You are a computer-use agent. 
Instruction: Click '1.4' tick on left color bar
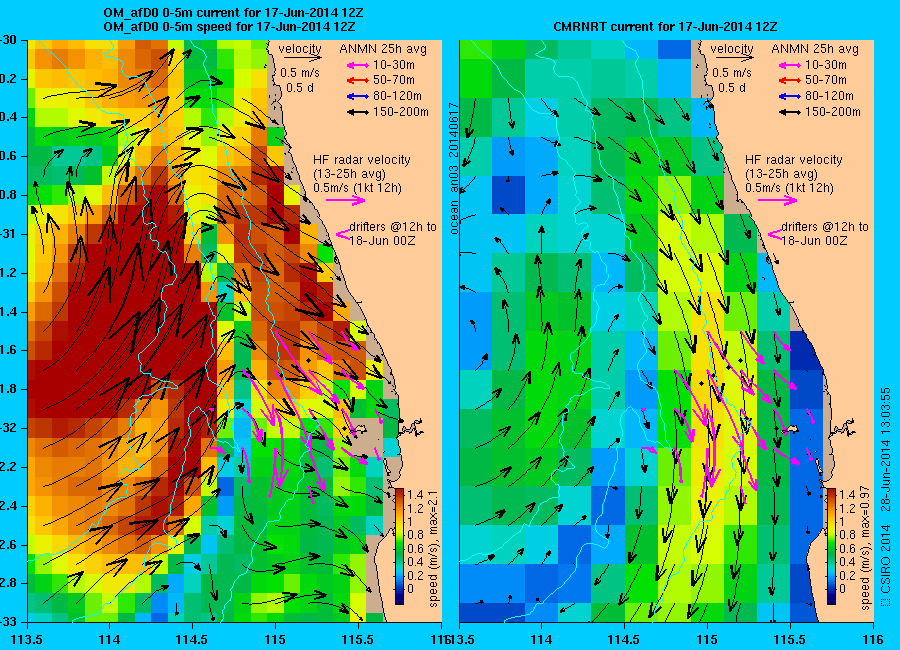coord(415,495)
